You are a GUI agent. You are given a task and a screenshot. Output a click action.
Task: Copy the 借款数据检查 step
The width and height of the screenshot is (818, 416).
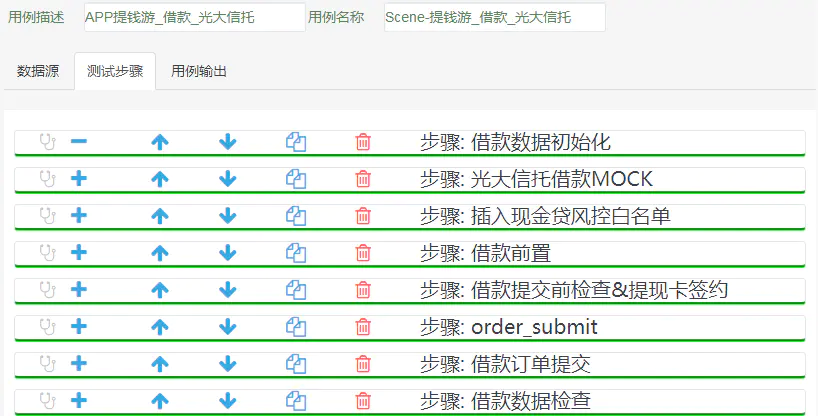coord(296,401)
